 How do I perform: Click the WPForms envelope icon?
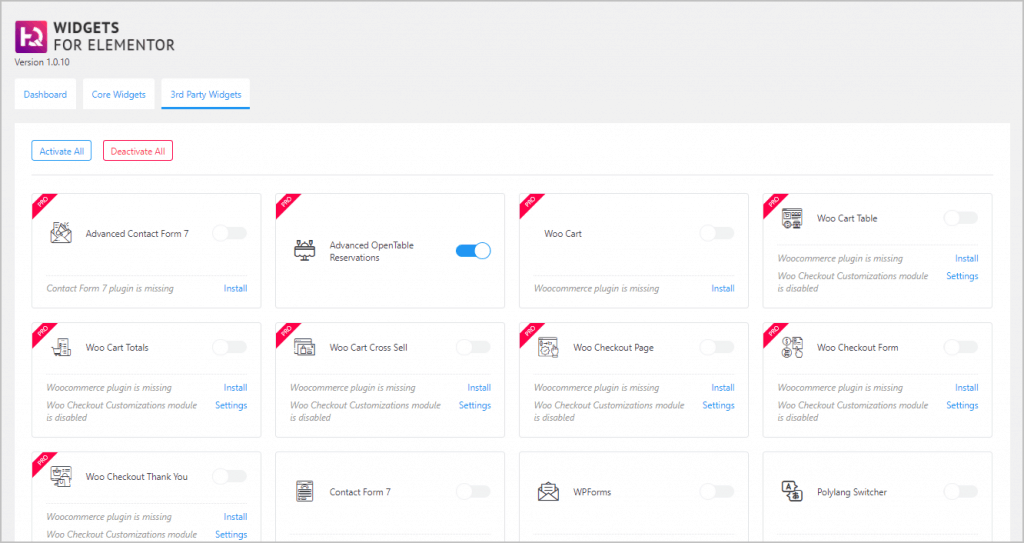coord(548,491)
